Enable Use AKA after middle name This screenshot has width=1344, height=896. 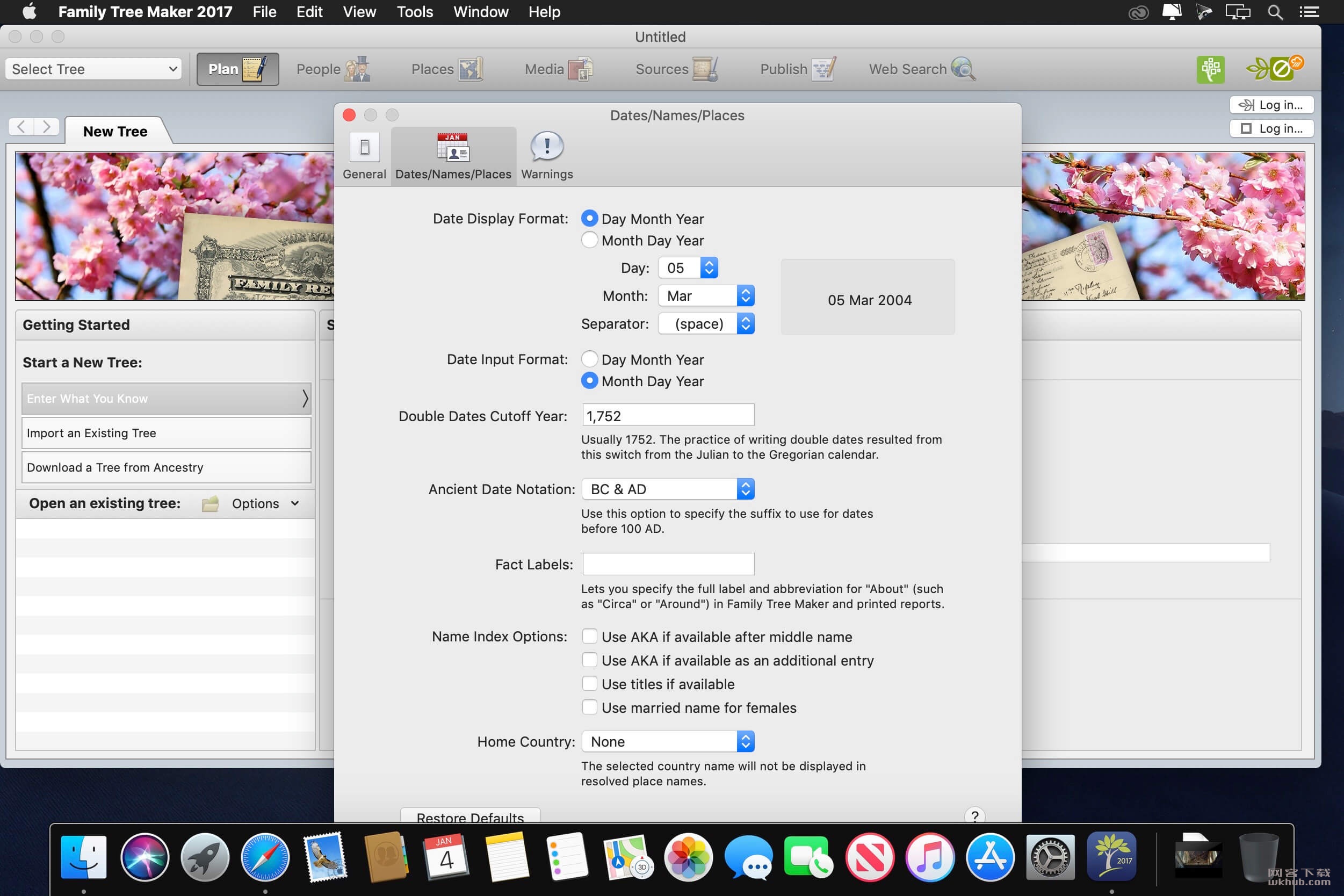click(x=589, y=637)
